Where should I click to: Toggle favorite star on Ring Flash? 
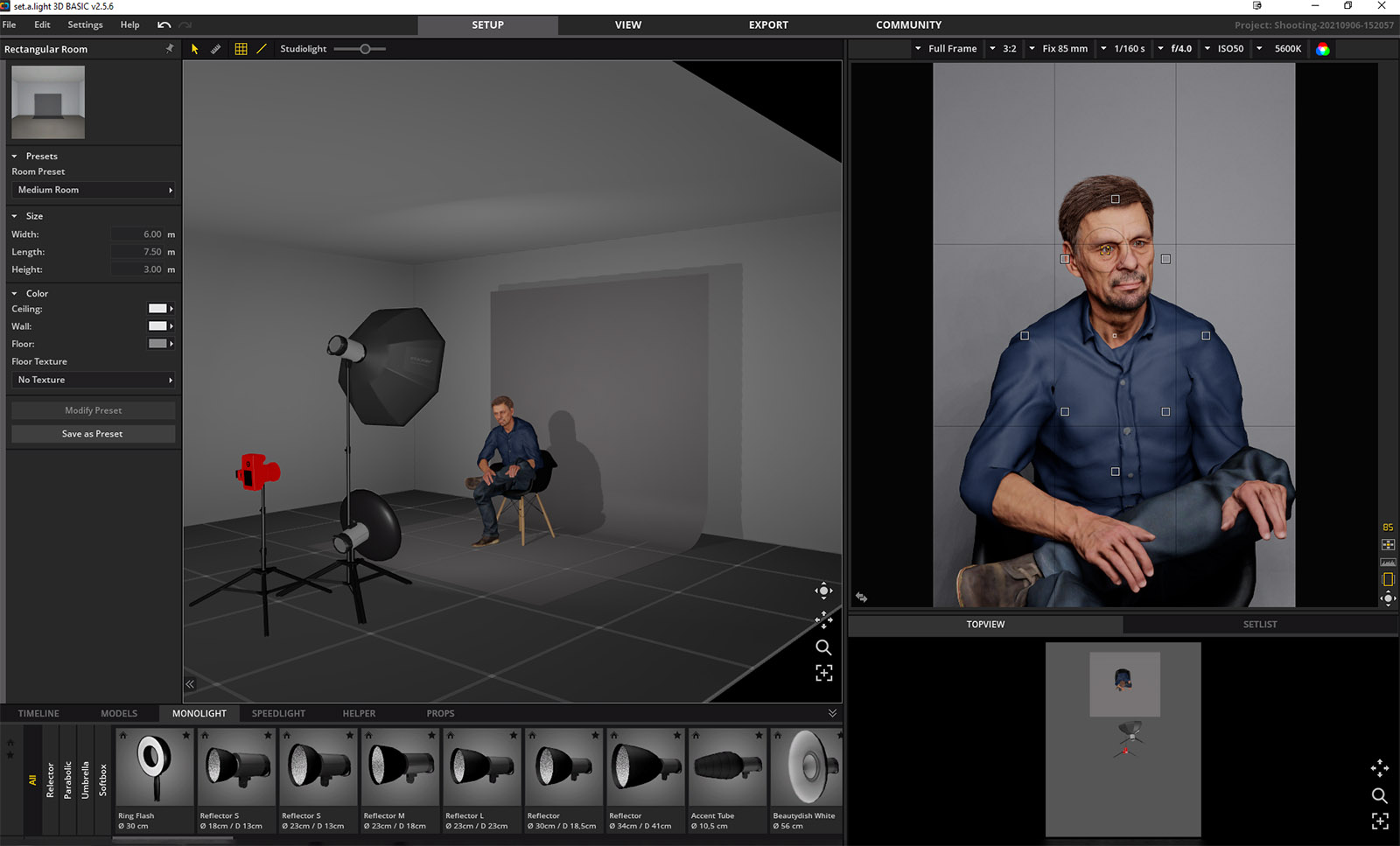tap(186, 735)
